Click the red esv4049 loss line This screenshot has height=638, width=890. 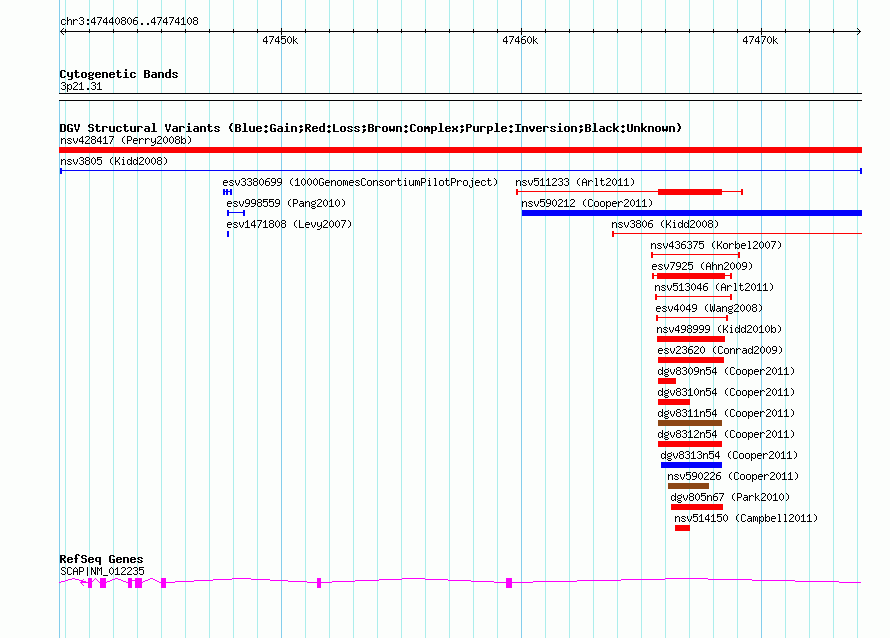click(692, 318)
